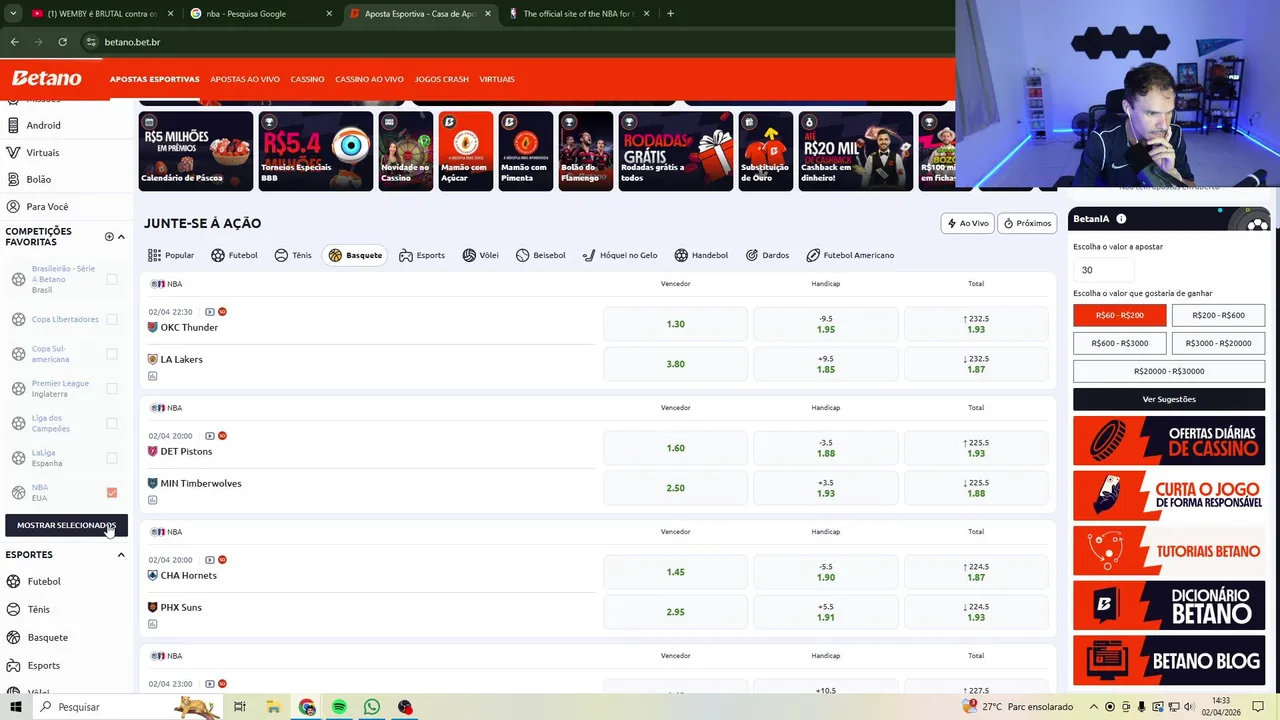Switch to Tênis sport tab
Screen dimensions: 1280x720
point(293,255)
